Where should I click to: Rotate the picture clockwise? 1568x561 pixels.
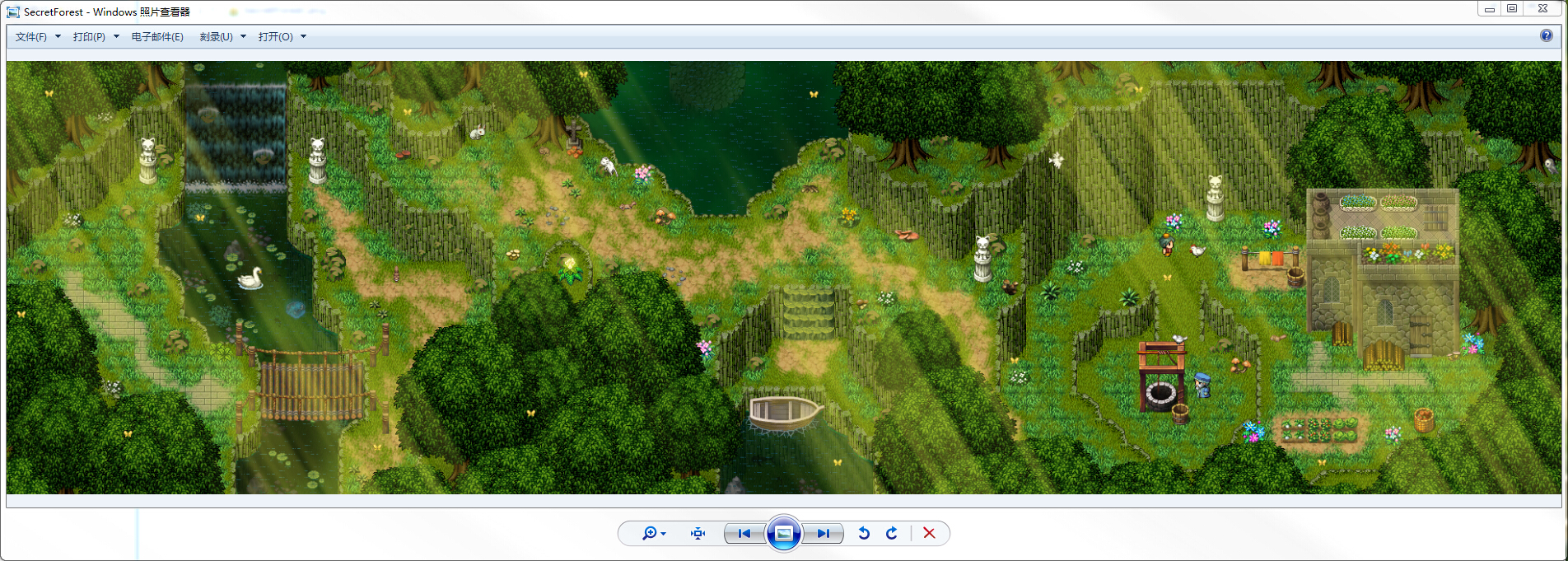click(892, 533)
